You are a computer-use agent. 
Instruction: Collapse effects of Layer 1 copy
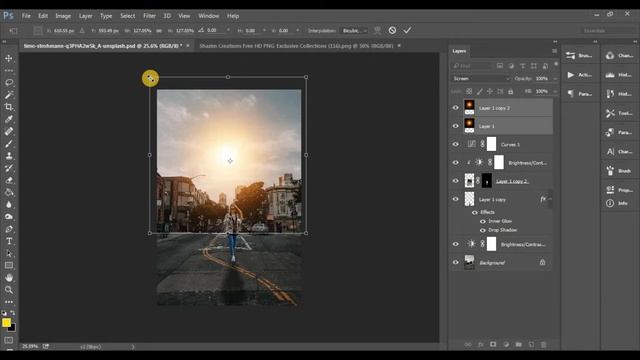tap(550, 199)
